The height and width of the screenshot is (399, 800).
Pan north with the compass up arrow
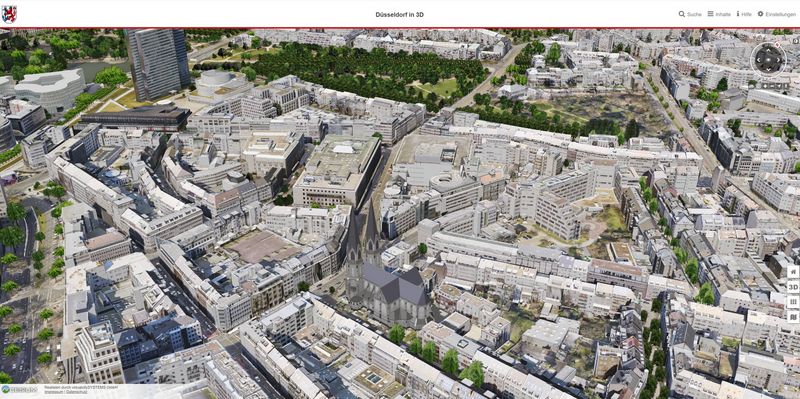(768, 51)
